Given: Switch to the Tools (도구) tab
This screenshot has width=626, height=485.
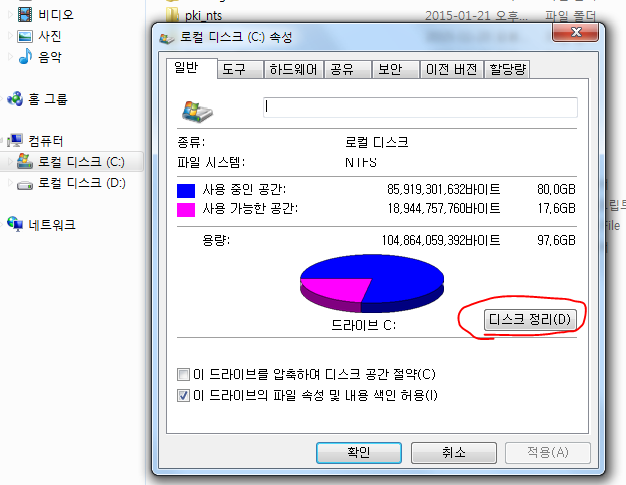Looking at the screenshot, I should pyautogui.click(x=240, y=69).
